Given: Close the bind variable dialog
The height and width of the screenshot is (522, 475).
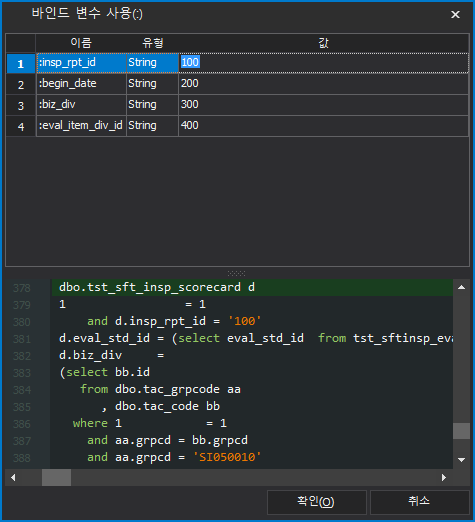Looking at the screenshot, I should (455, 15).
